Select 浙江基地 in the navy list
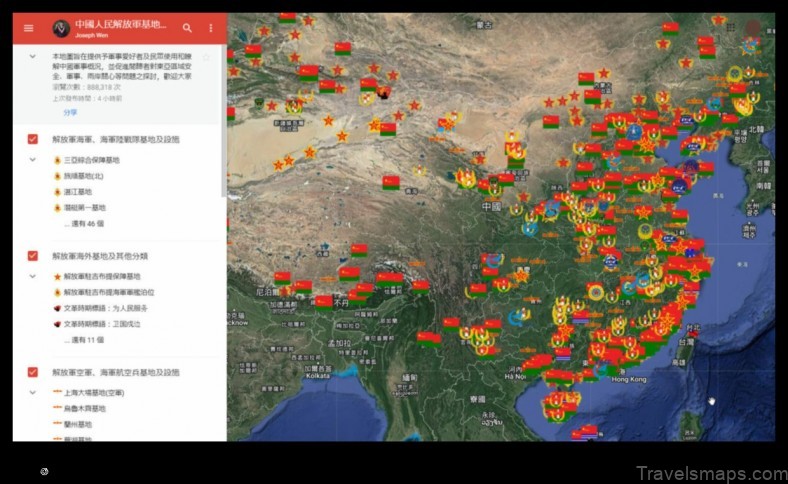The width and height of the screenshot is (788, 484). point(78,191)
